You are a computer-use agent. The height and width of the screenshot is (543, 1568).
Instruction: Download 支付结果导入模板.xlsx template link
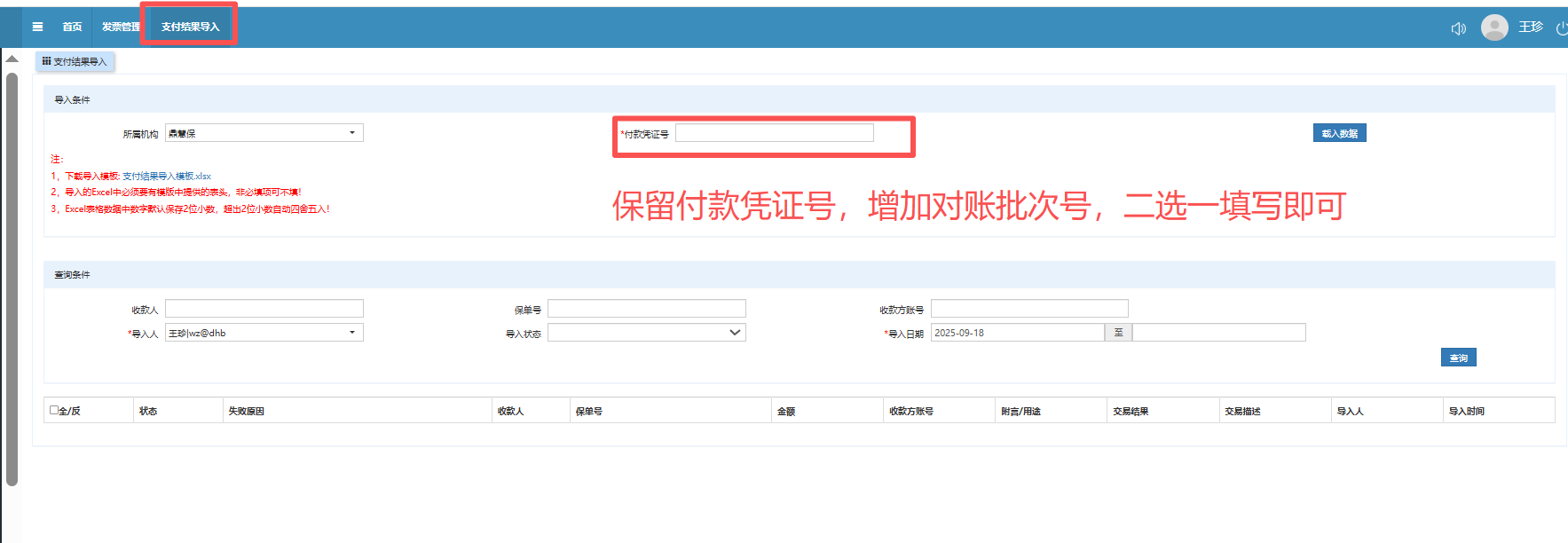[167, 176]
